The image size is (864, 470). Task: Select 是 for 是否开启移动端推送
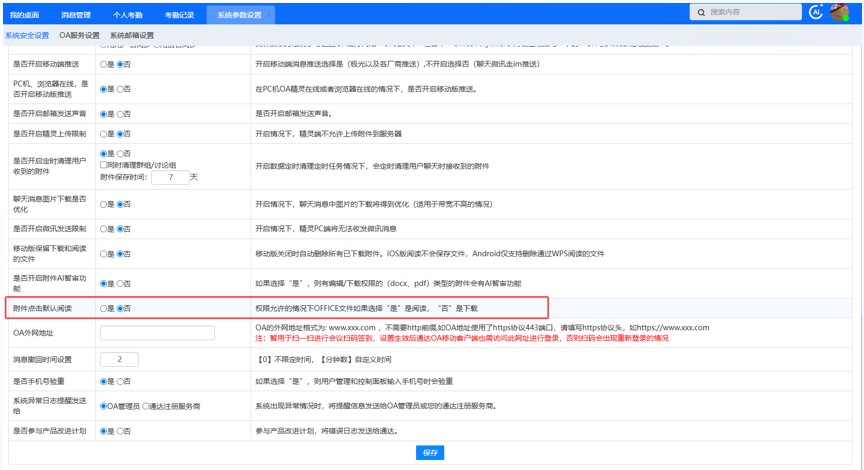click(x=103, y=63)
